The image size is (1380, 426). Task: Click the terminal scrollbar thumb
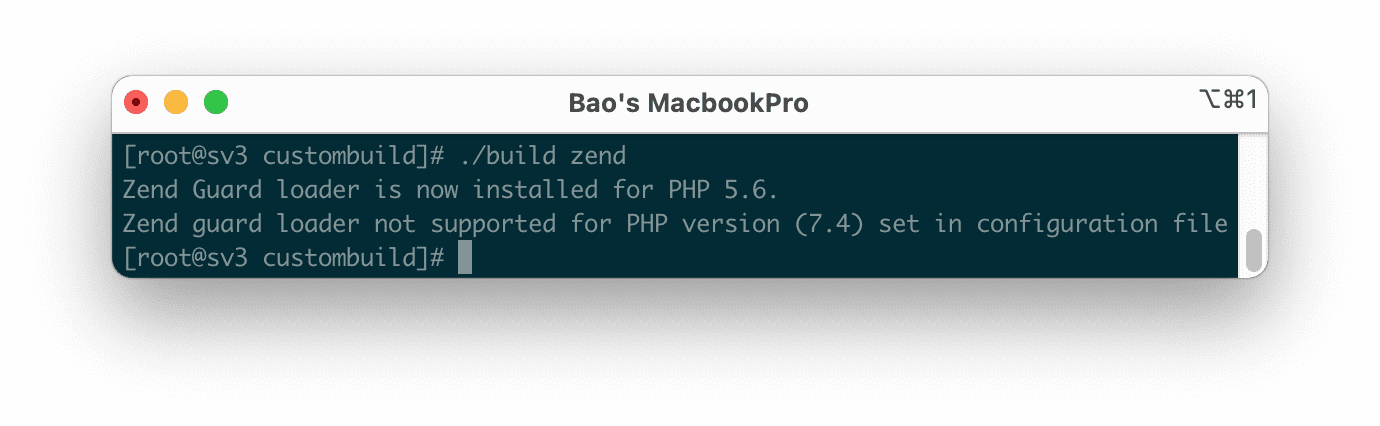pos(1253,250)
